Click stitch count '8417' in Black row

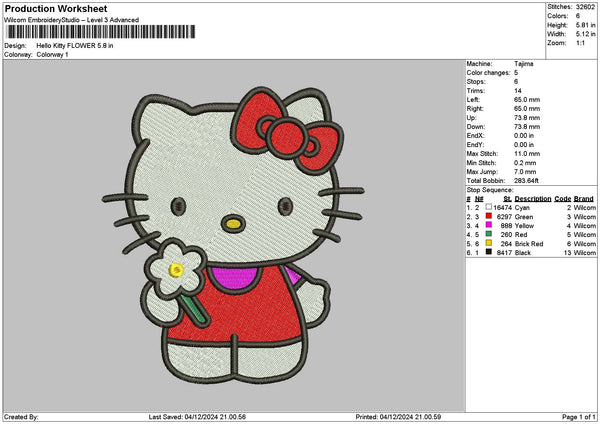point(504,253)
